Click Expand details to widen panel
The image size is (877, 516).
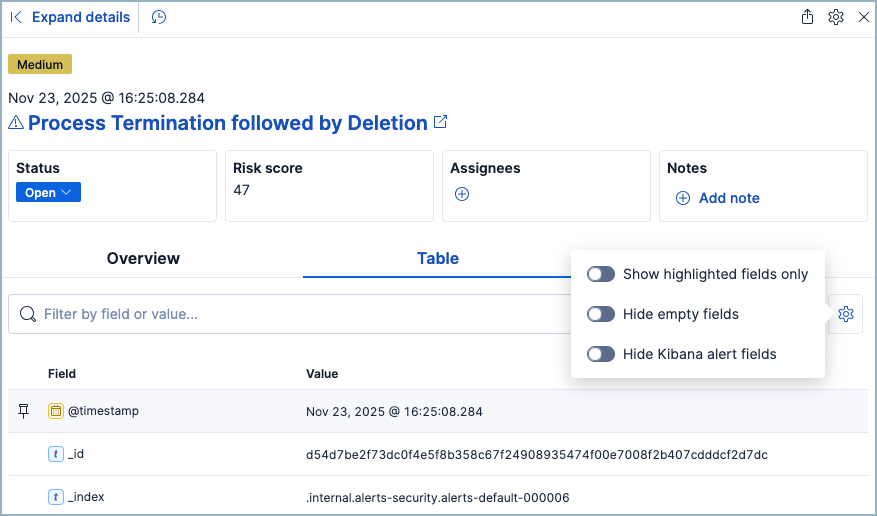pyautogui.click(x=70, y=17)
